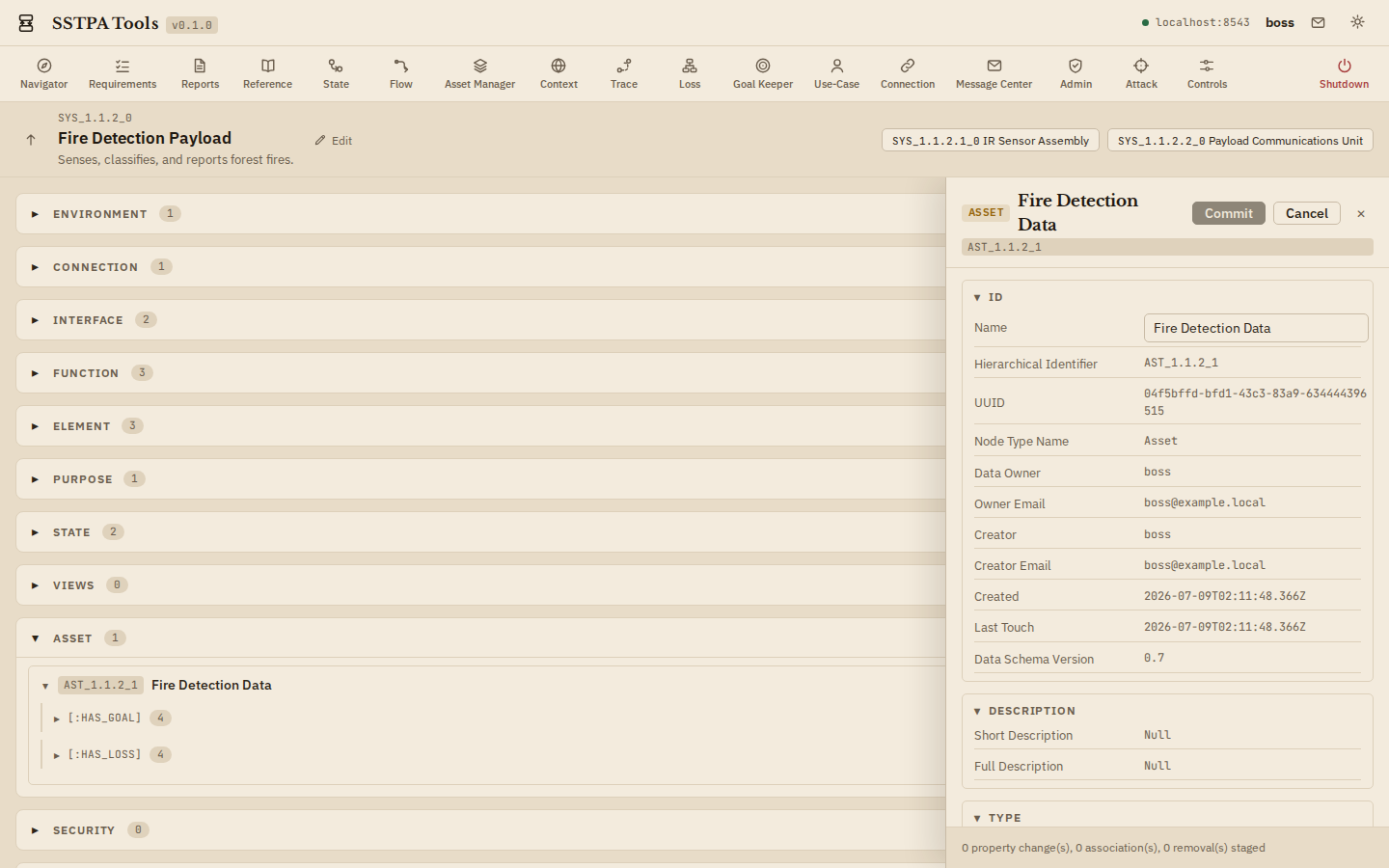Open the Flow tool
1389x868 pixels.
(x=401, y=73)
